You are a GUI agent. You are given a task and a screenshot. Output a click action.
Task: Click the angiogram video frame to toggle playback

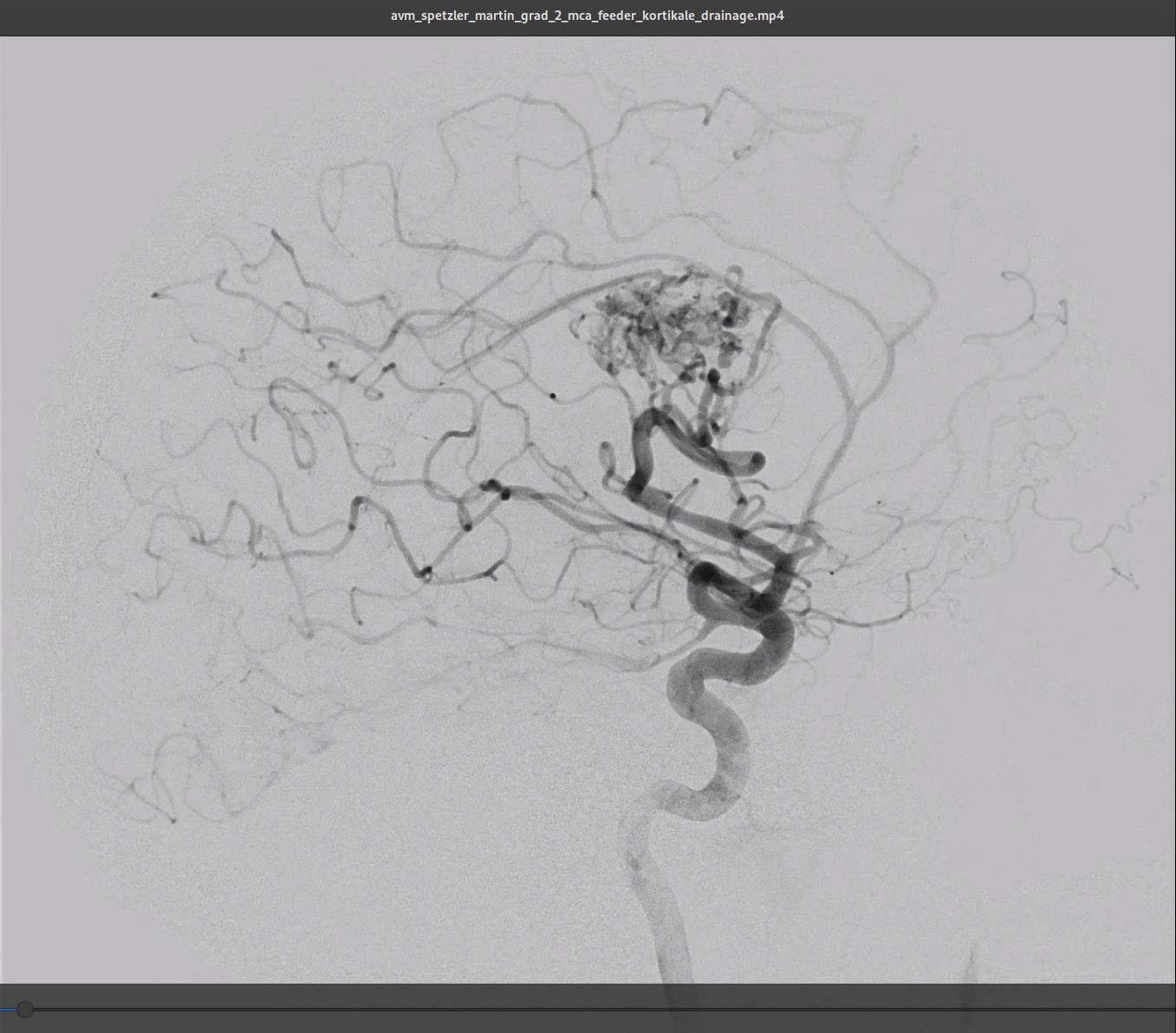(588, 510)
